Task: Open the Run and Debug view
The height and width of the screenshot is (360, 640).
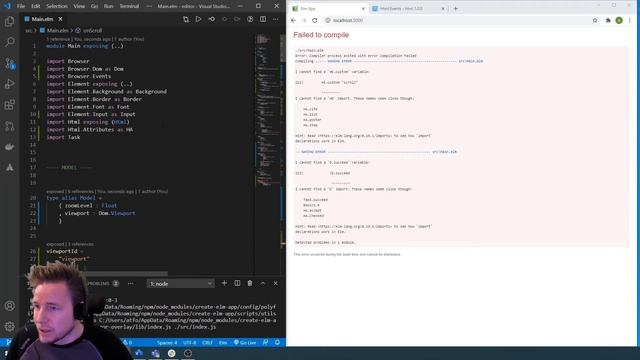Action: tap(9, 84)
